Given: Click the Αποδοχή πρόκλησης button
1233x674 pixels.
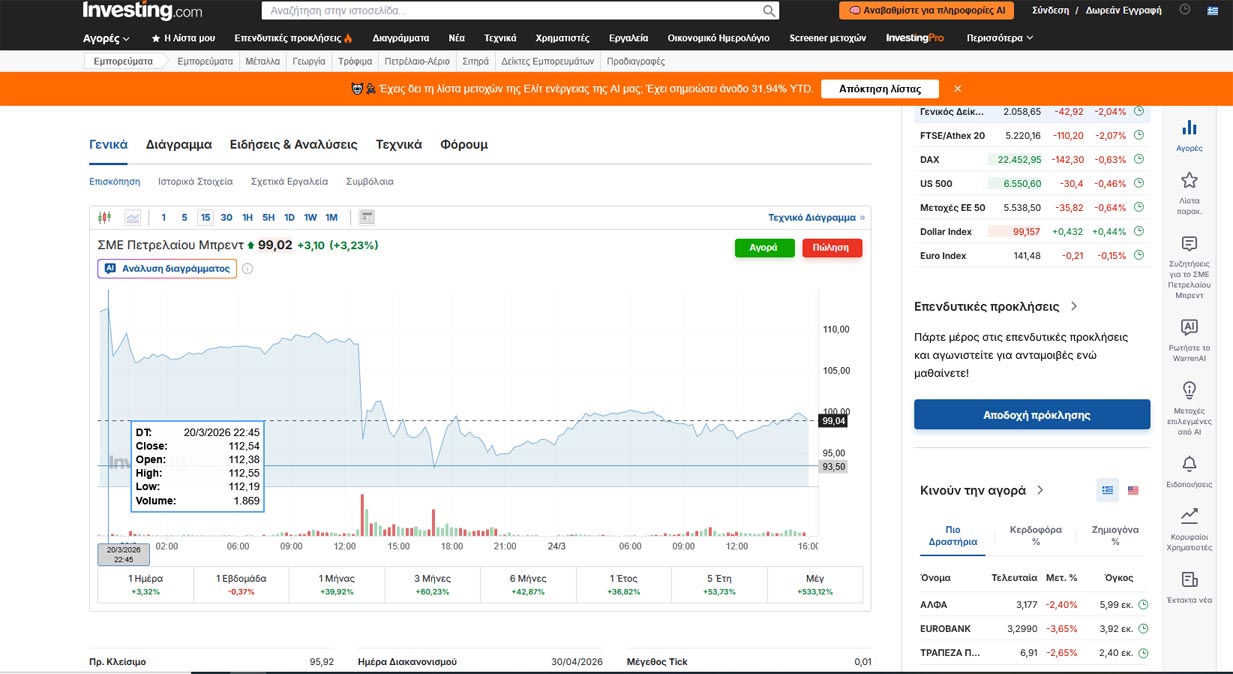Looking at the screenshot, I should click(1031, 415).
